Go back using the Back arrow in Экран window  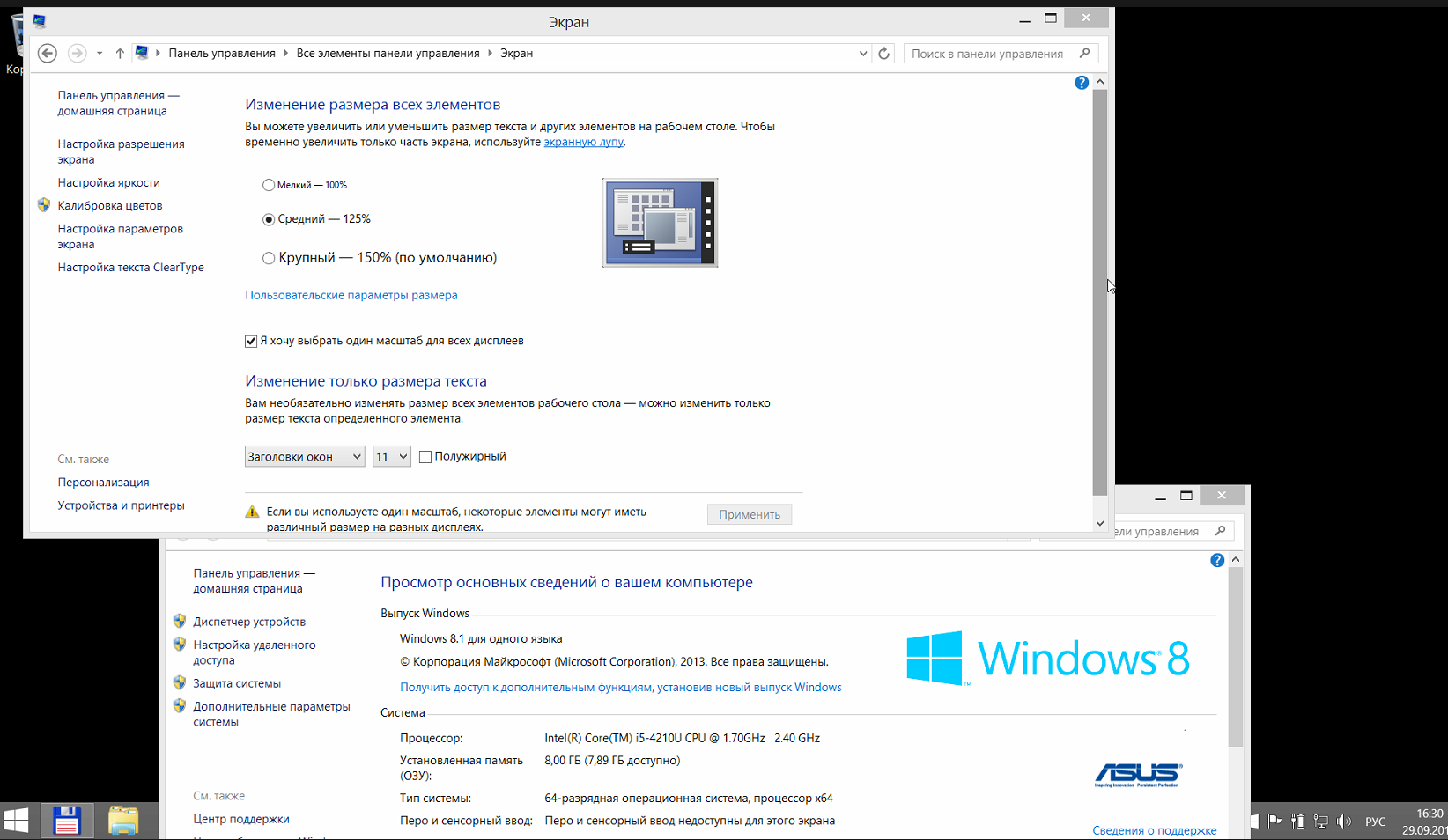(48, 54)
